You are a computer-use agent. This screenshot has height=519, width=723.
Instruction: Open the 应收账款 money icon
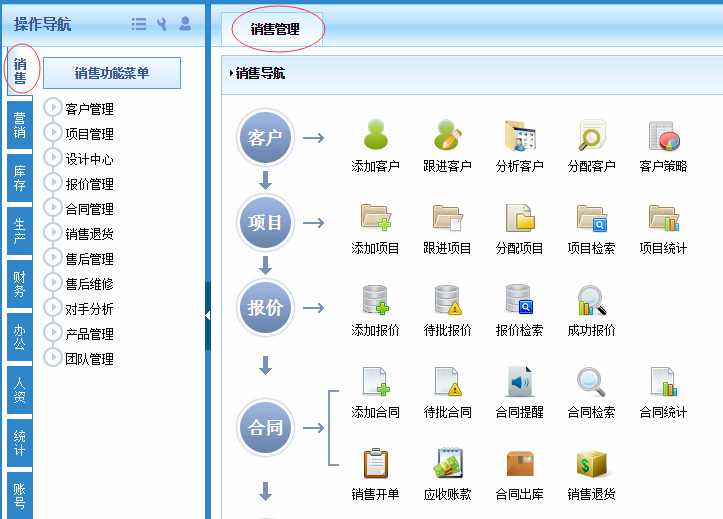tap(447, 463)
